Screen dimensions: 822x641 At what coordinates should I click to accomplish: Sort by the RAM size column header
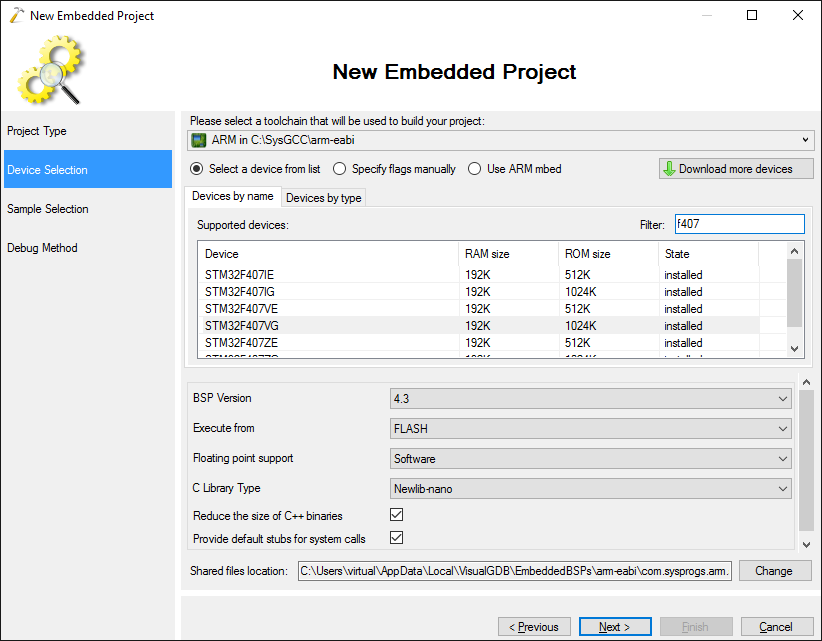[509, 254]
